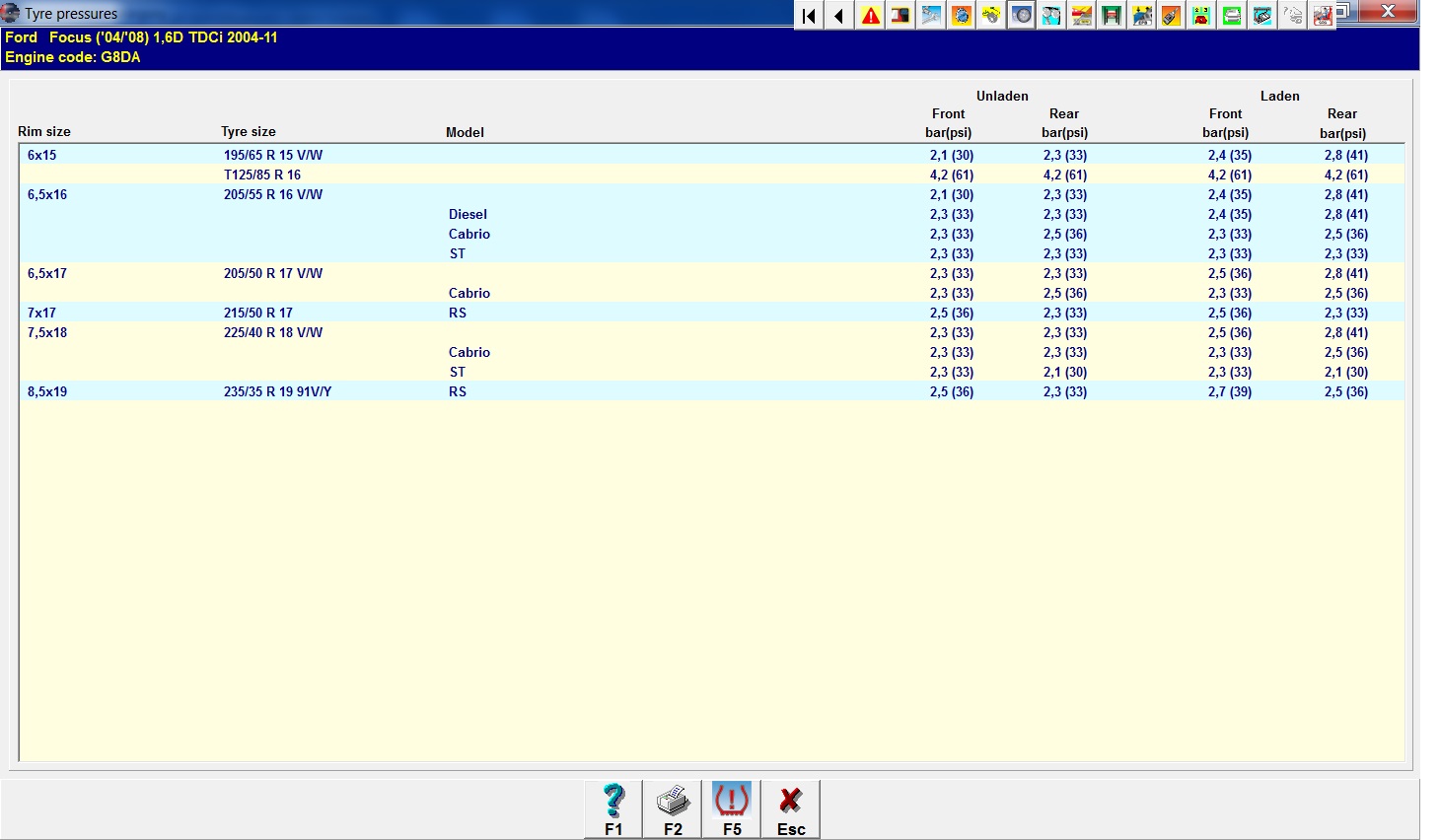Click the F5 tyre pressure warning button
Viewport: 1440px width, 840px height.
click(x=731, y=809)
